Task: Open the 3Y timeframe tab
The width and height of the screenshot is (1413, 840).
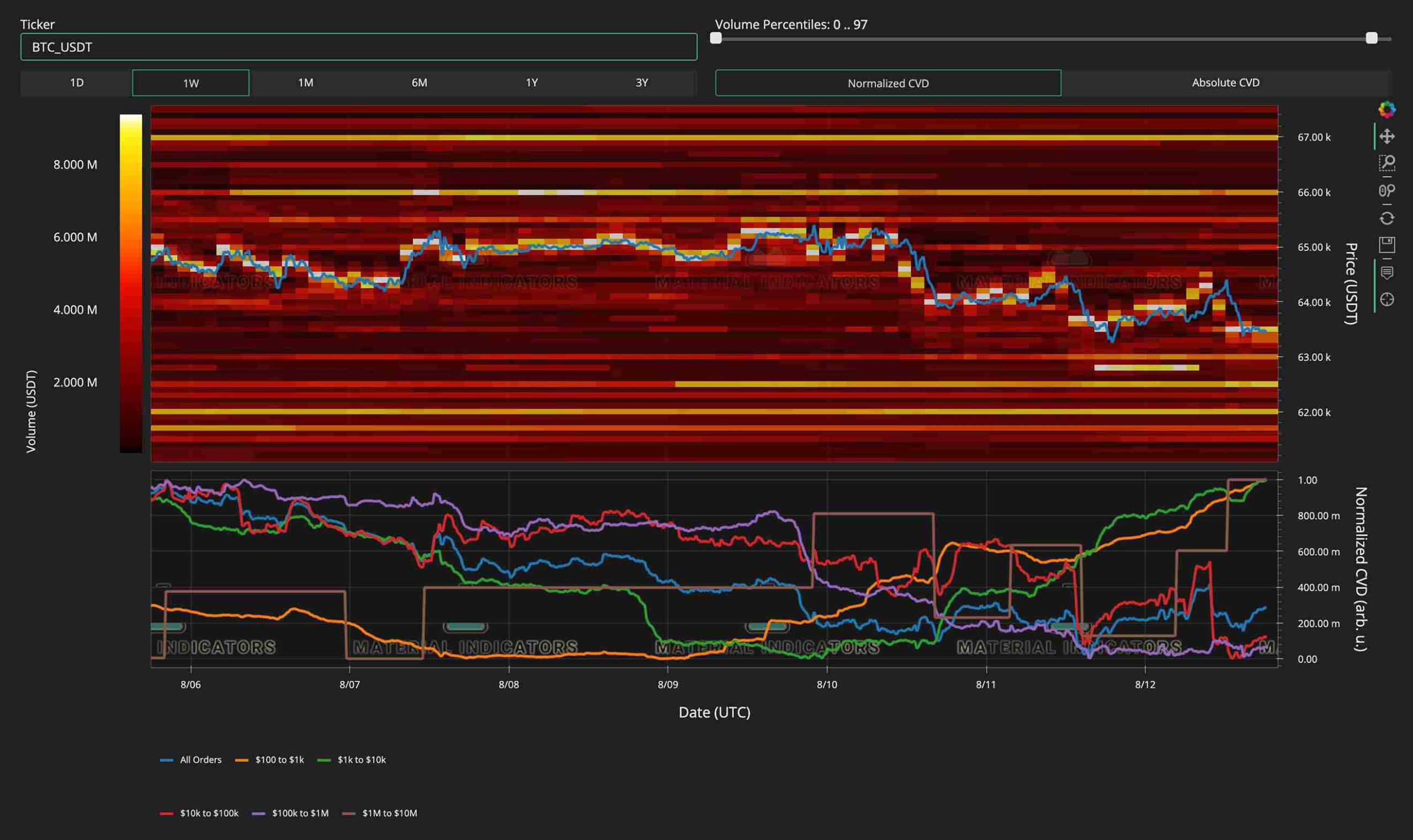Action: [x=641, y=83]
